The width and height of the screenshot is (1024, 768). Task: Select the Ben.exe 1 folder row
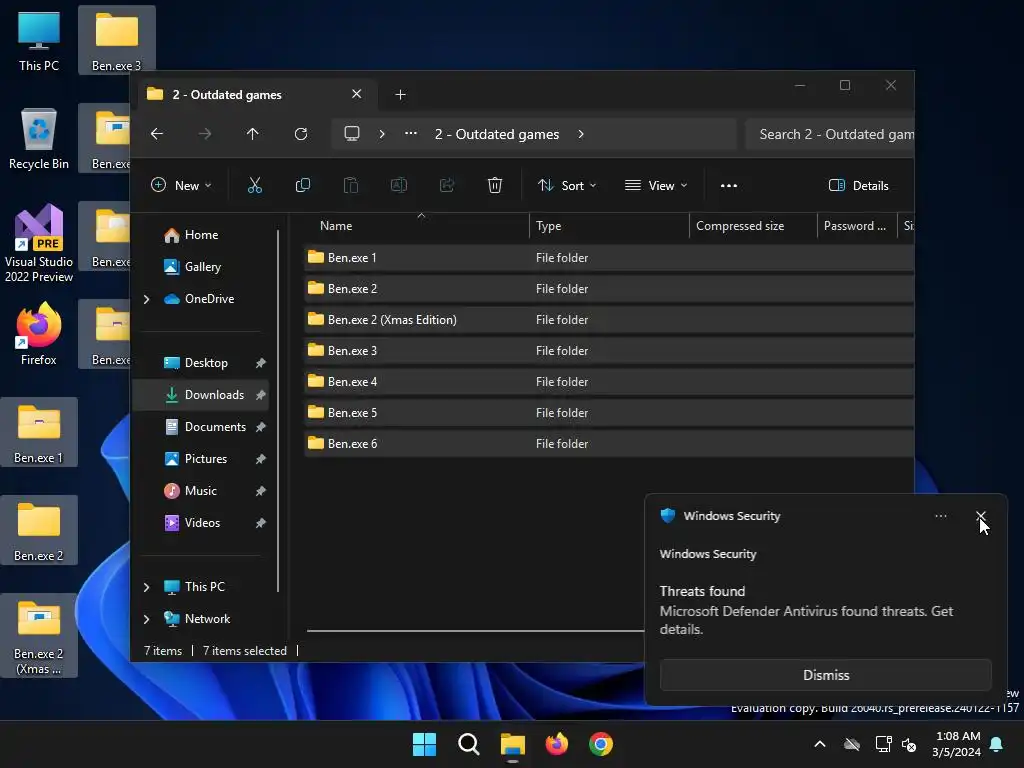tap(609, 258)
